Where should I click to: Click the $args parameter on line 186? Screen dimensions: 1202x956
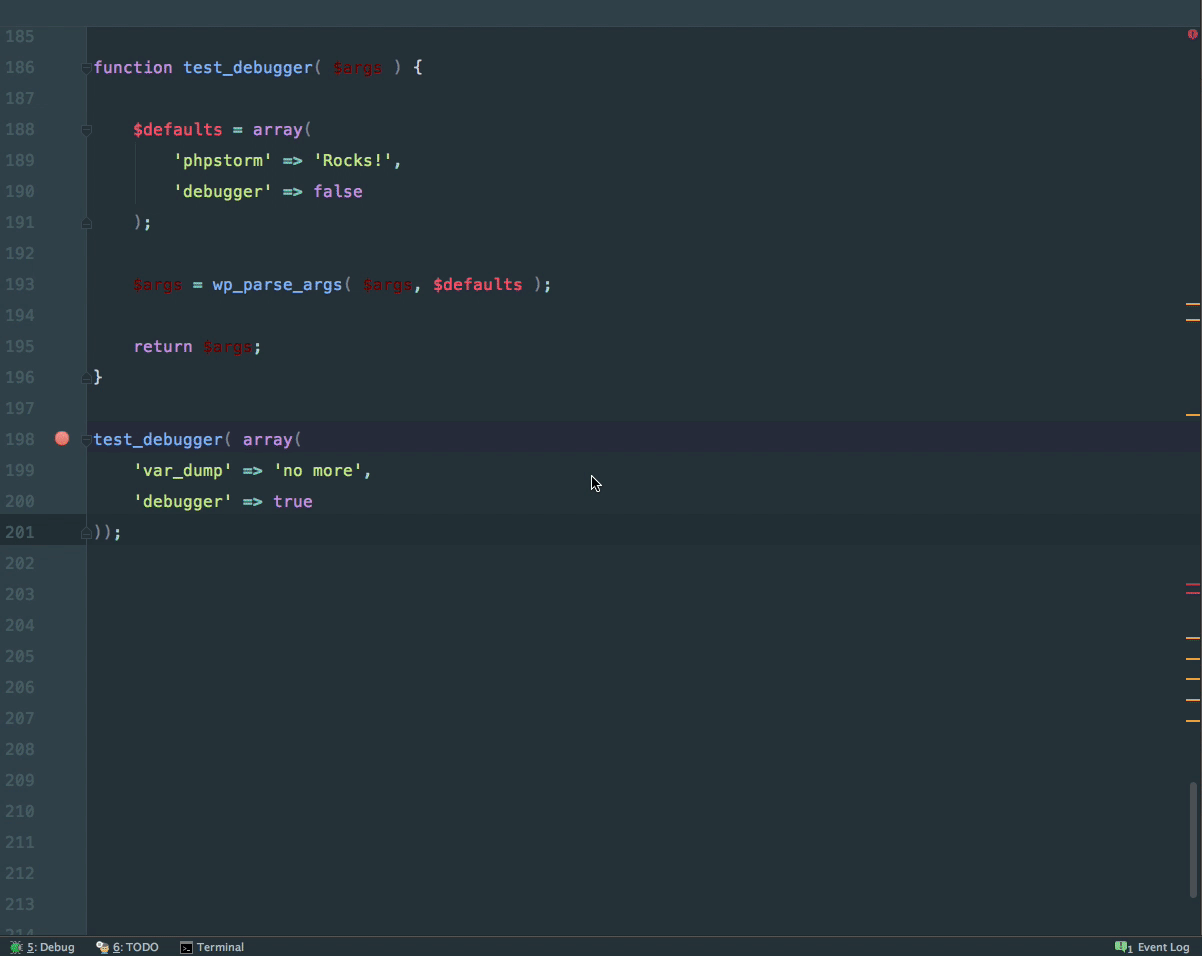click(358, 67)
